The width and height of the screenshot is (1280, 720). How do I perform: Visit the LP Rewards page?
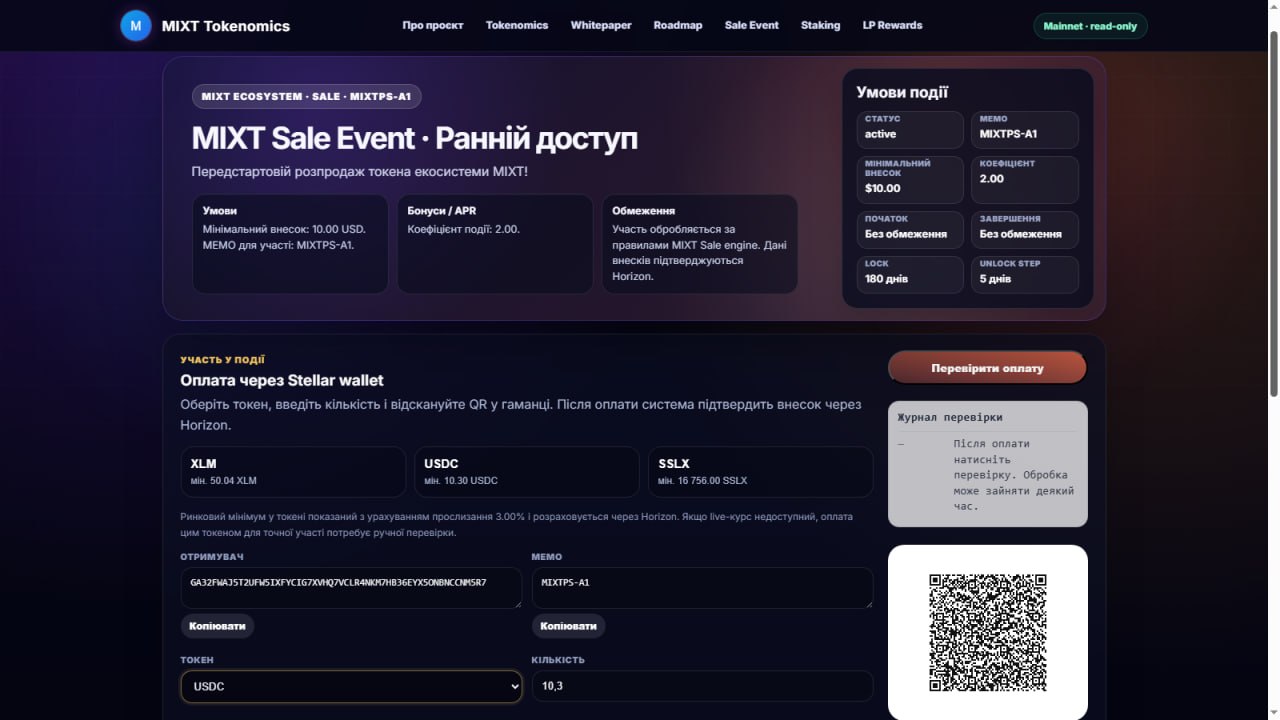(x=893, y=25)
